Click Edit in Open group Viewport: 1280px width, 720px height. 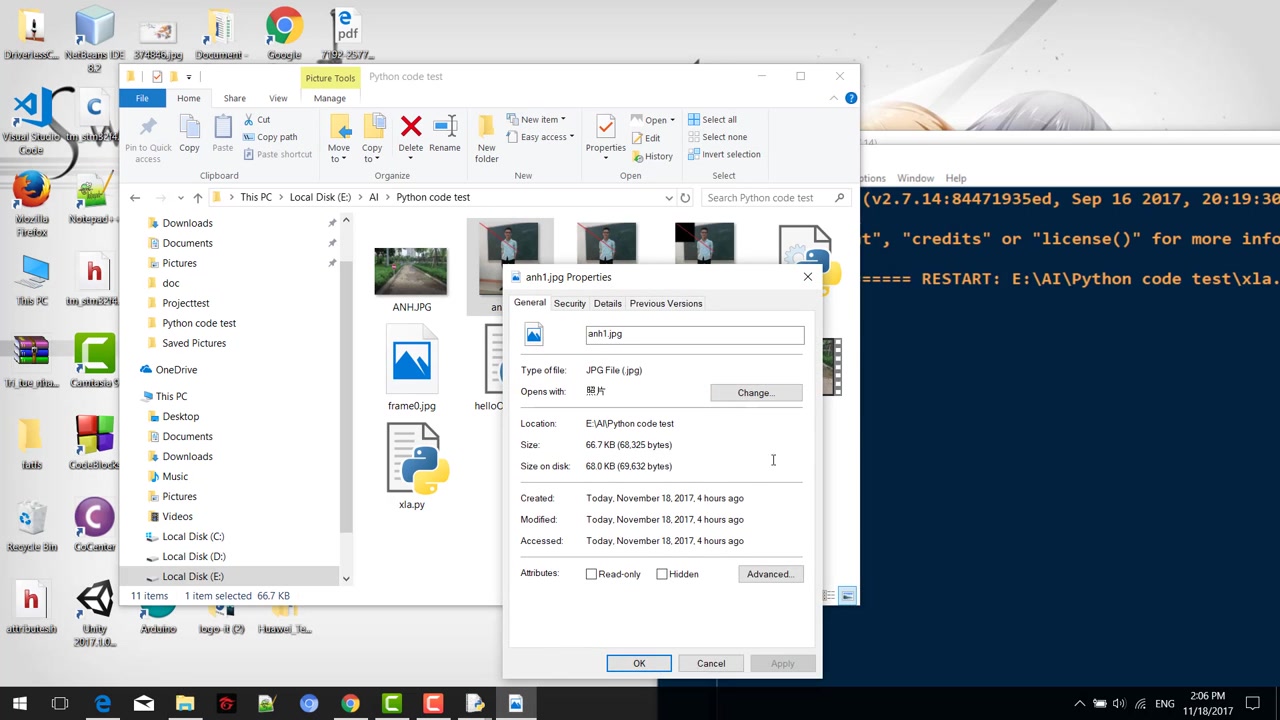pos(645,138)
